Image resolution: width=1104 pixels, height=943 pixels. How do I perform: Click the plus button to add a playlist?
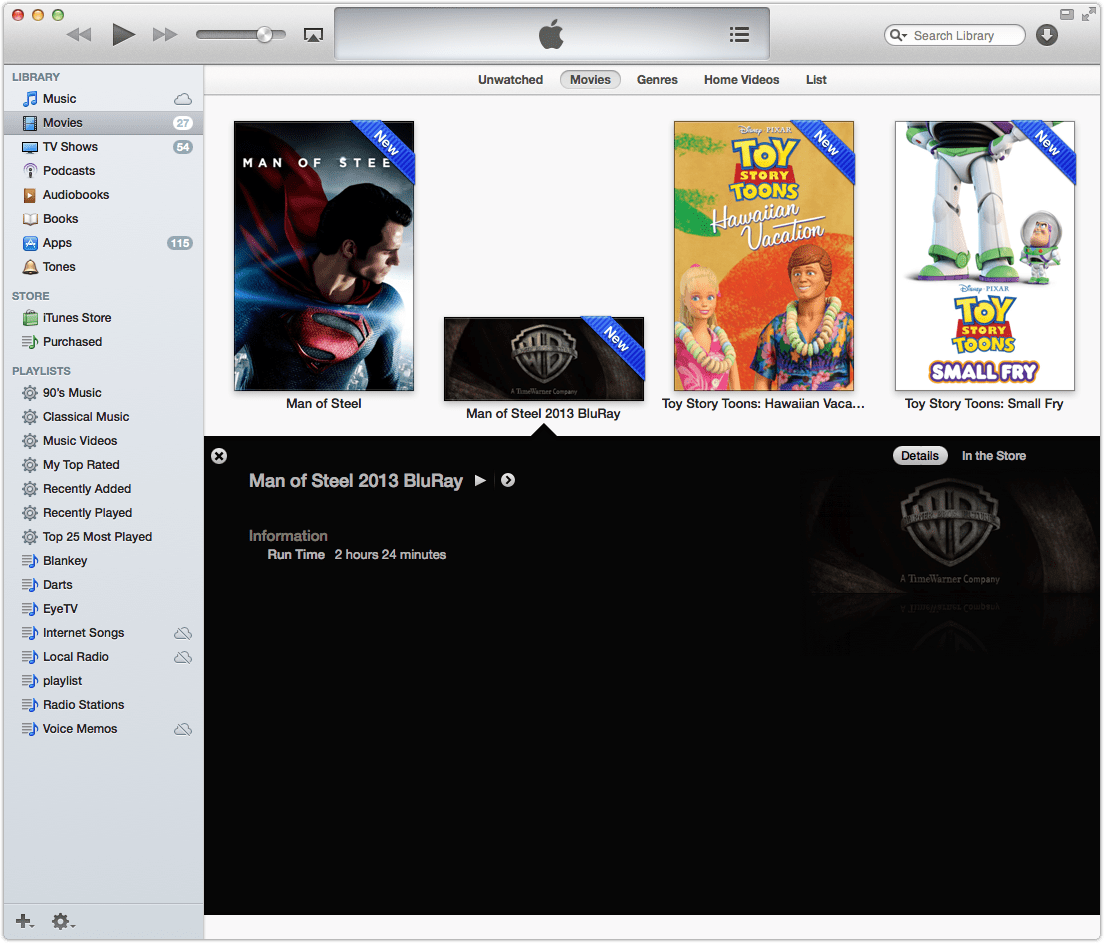pyautogui.click(x=24, y=920)
